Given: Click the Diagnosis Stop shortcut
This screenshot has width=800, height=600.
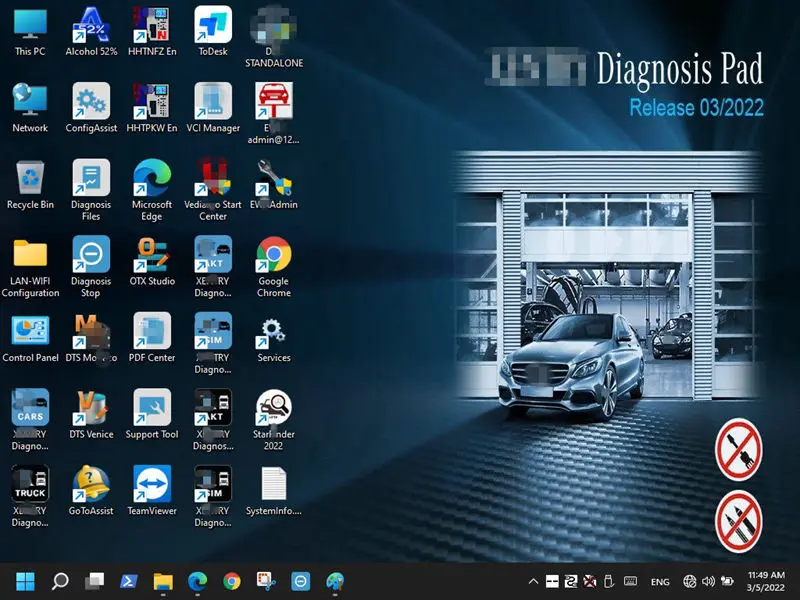Looking at the screenshot, I should pyautogui.click(x=91, y=255).
